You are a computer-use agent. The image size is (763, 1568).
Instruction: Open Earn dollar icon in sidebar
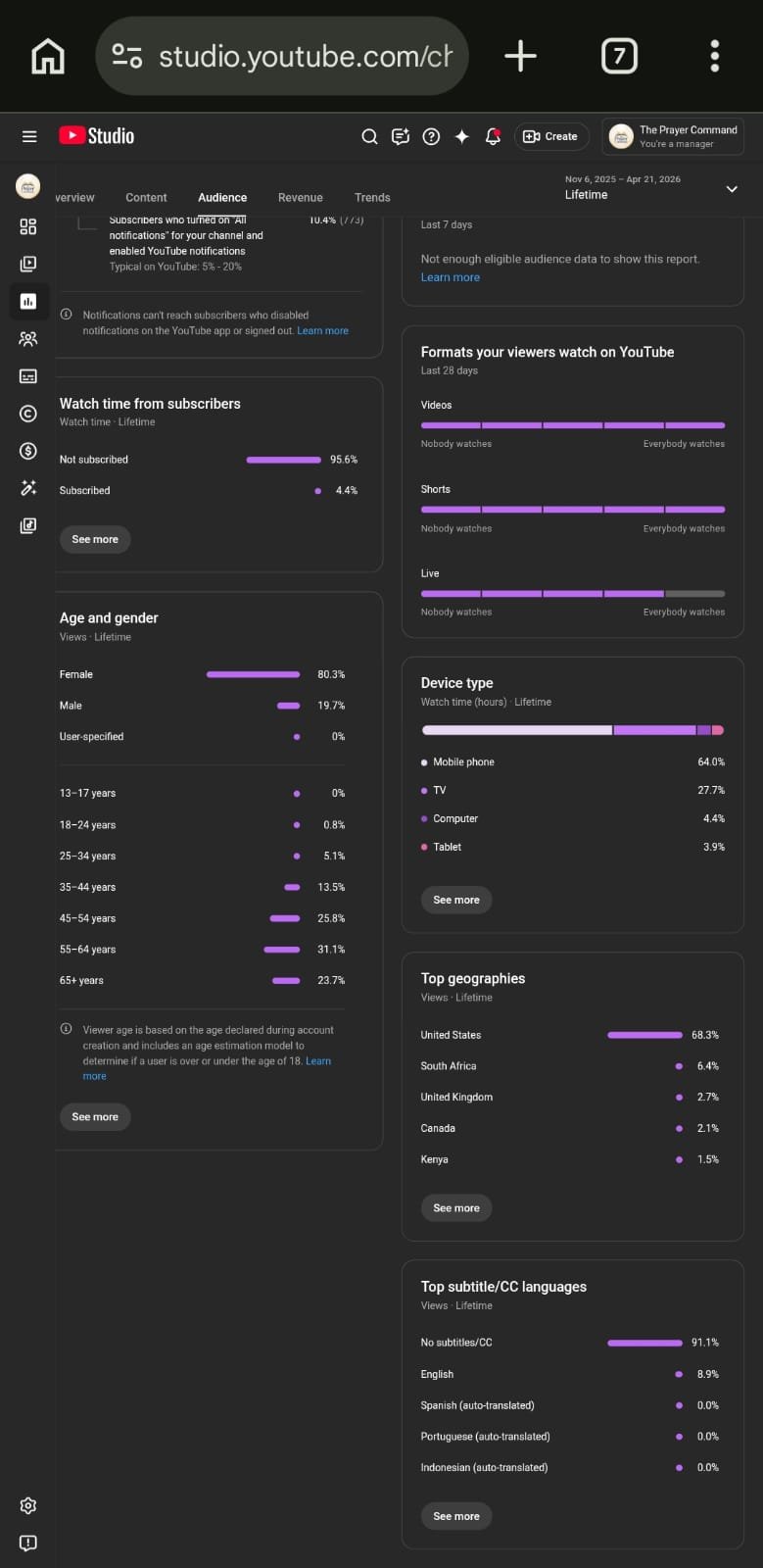click(x=28, y=451)
